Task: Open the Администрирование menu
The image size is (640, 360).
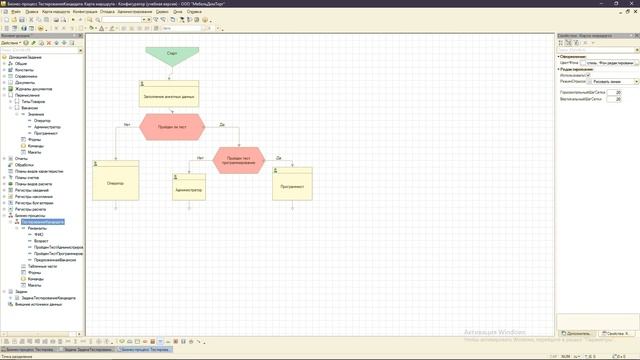Action: tap(135, 12)
